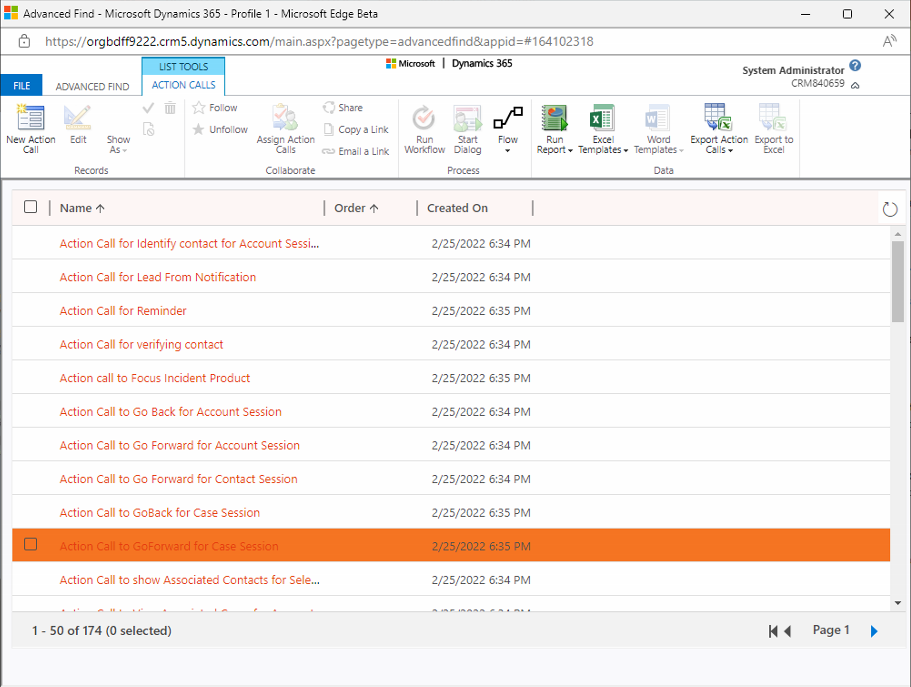
Task: Toggle the select-all checkbox in header
Action: [31, 207]
